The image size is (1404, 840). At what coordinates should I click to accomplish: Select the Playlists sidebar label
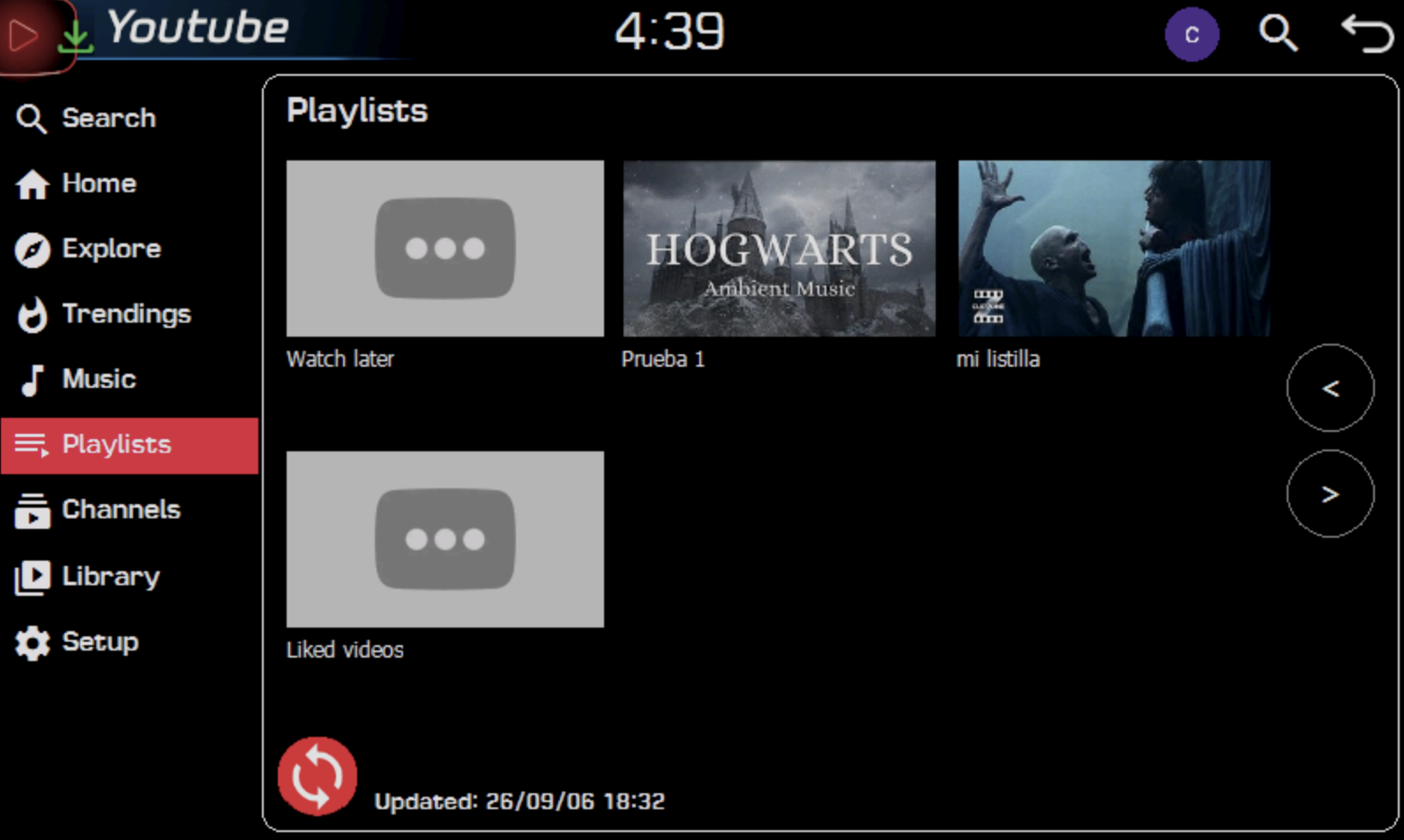[116, 444]
